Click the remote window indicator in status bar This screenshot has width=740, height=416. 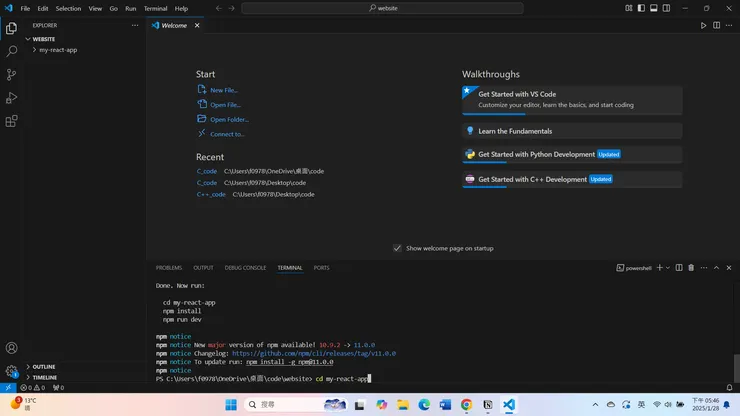click(x=8, y=388)
